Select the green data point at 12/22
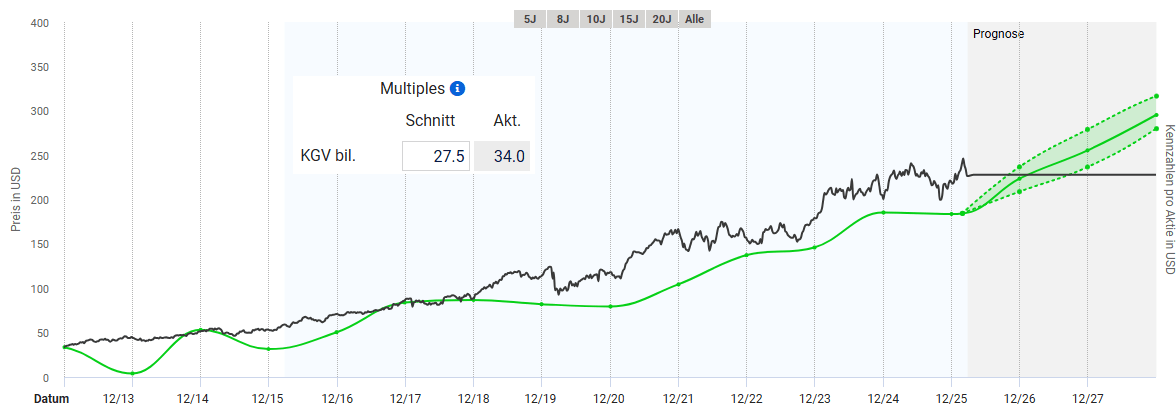Screen dimensions: 1176x412 pyautogui.click(x=746, y=255)
